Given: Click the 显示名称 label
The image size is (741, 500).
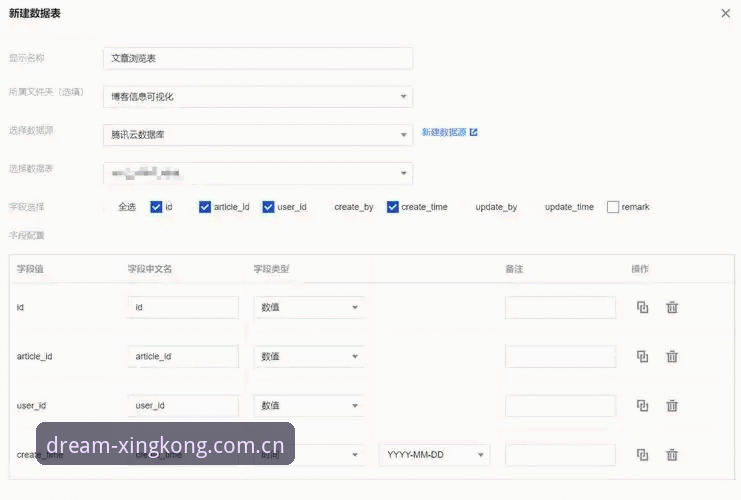Looking at the screenshot, I should pyautogui.click(x=26, y=58).
